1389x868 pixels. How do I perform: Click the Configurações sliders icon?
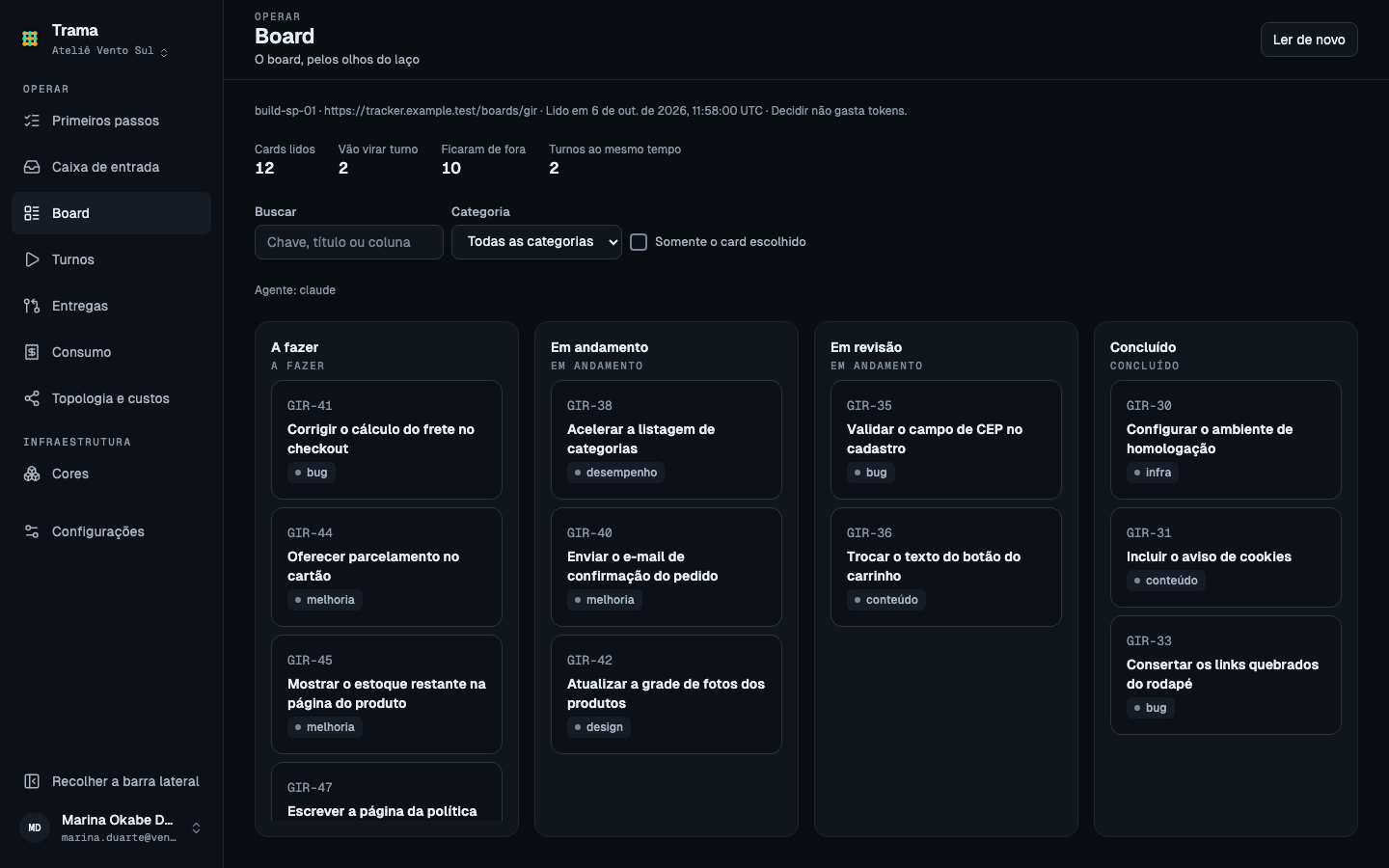(32, 531)
